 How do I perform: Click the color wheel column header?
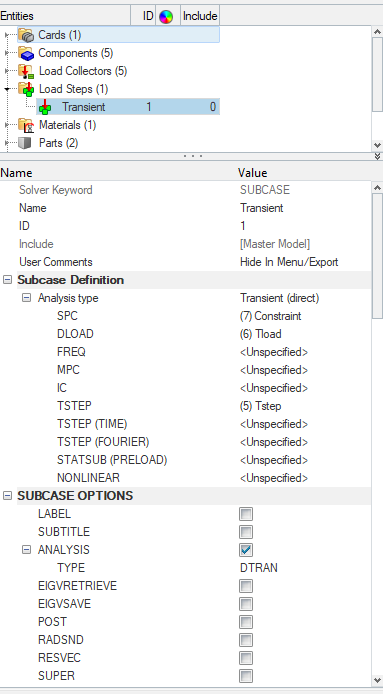(x=166, y=17)
